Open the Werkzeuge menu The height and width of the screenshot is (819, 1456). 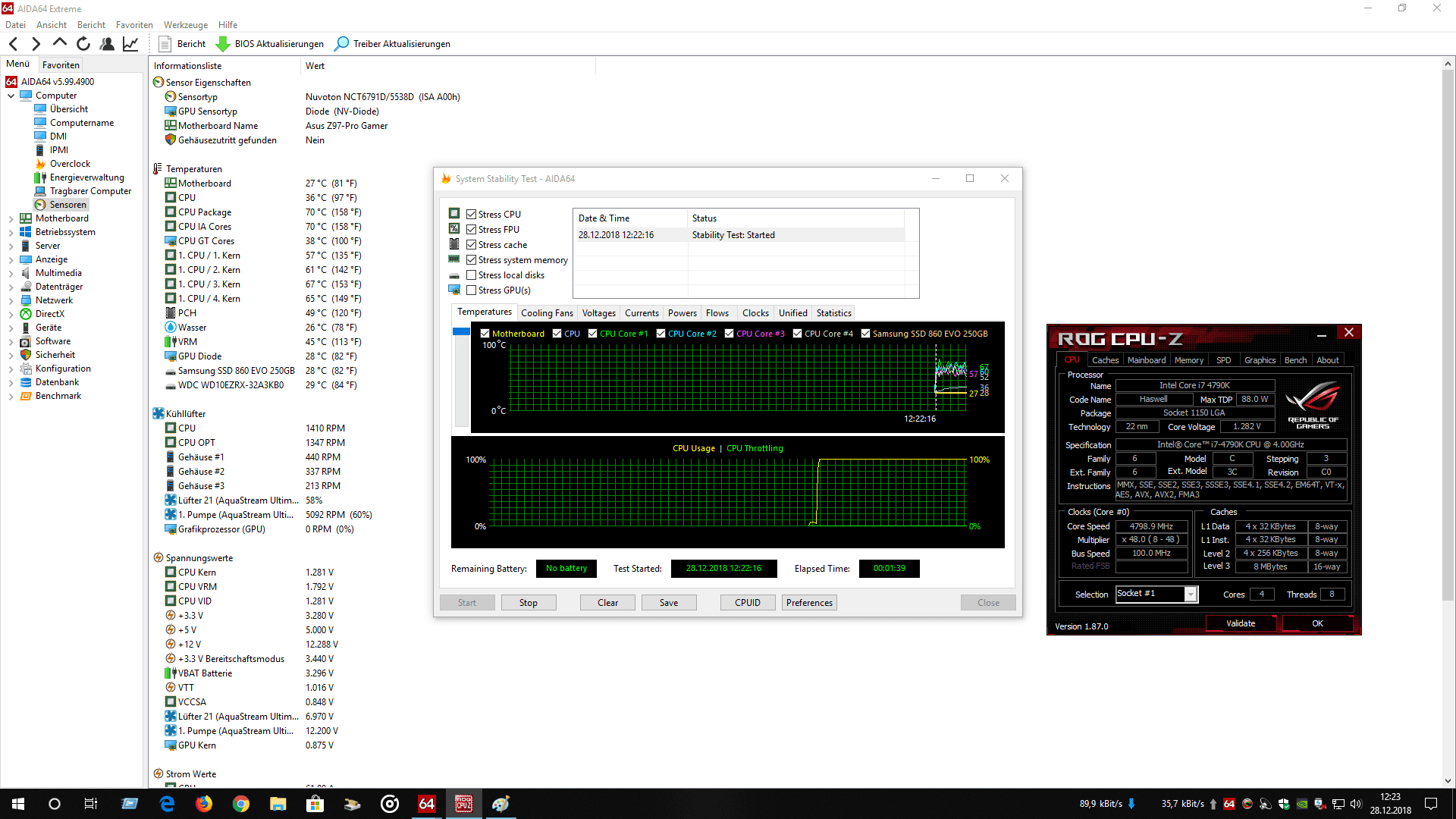(x=185, y=25)
